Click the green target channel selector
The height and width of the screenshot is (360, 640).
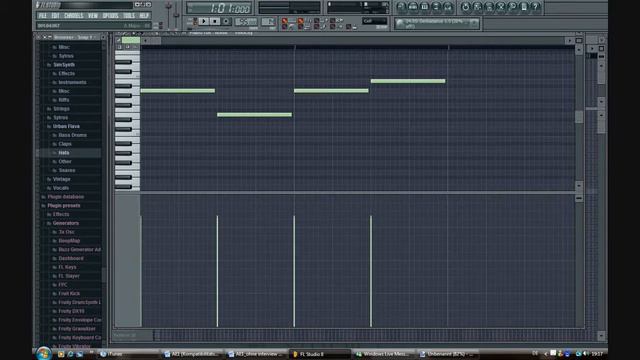[x=131, y=40]
